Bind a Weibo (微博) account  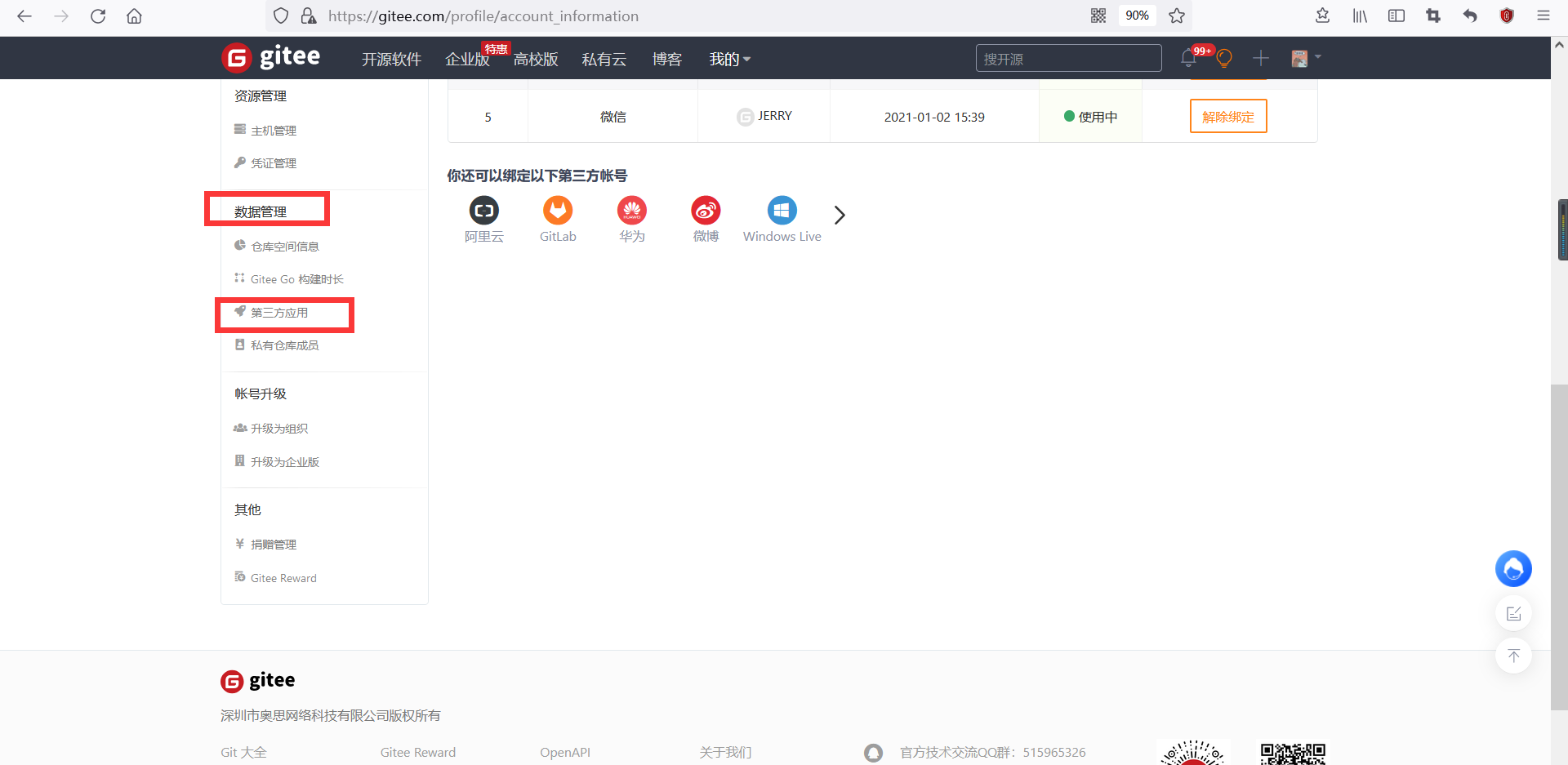click(x=706, y=220)
